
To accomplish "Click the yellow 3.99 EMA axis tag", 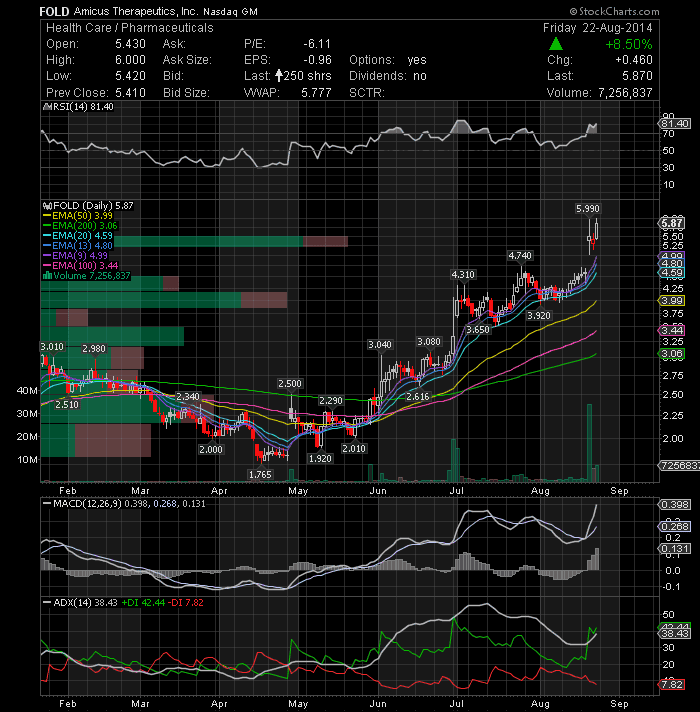I will pos(671,301).
